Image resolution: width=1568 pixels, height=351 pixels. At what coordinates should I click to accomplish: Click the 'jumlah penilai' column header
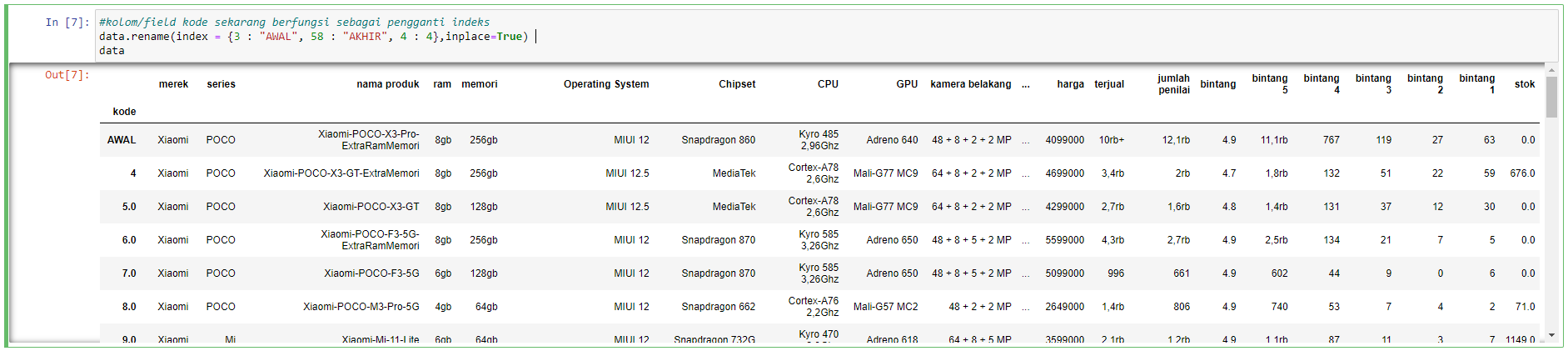click(x=1173, y=84)
